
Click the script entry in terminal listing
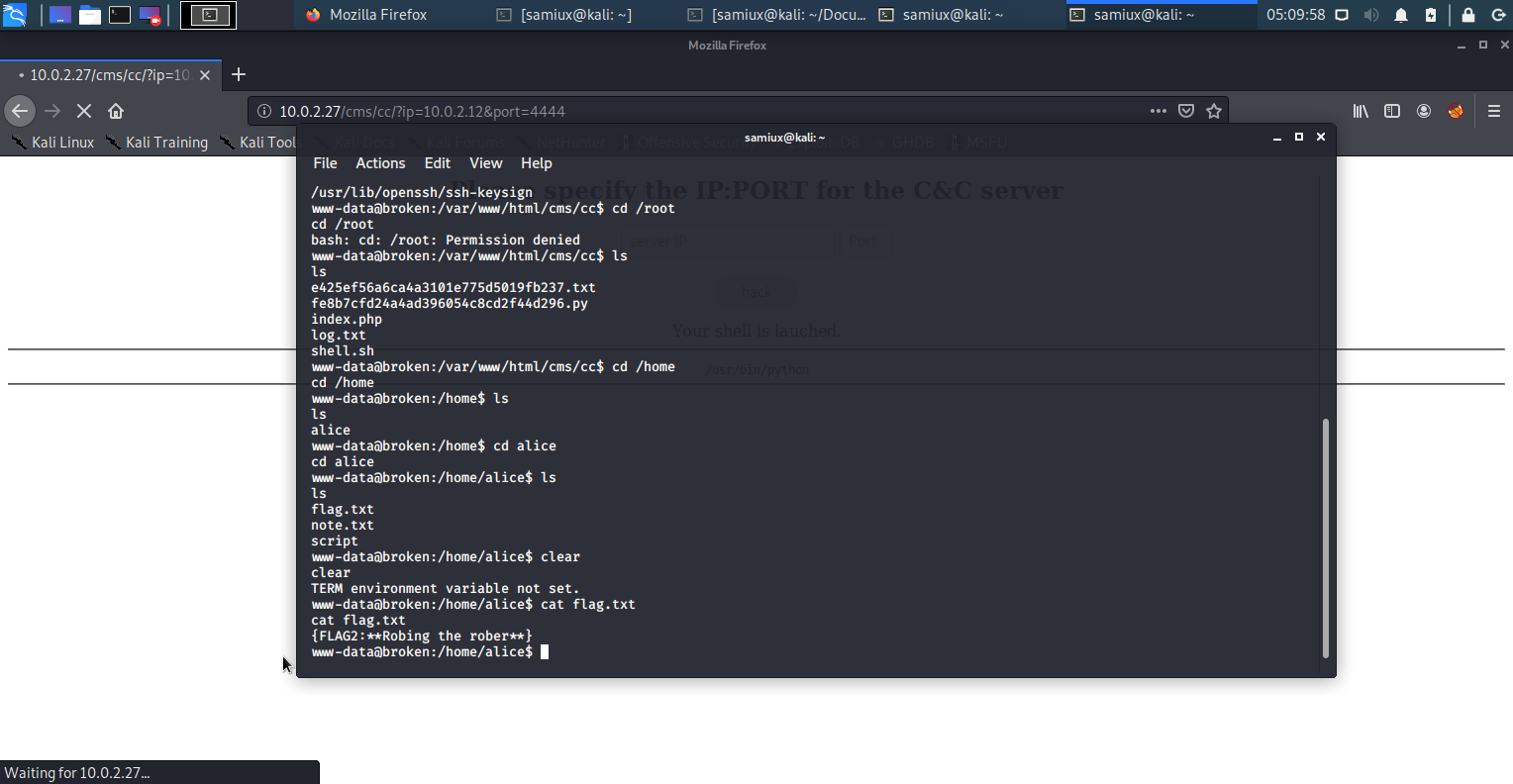coord(335,541)
